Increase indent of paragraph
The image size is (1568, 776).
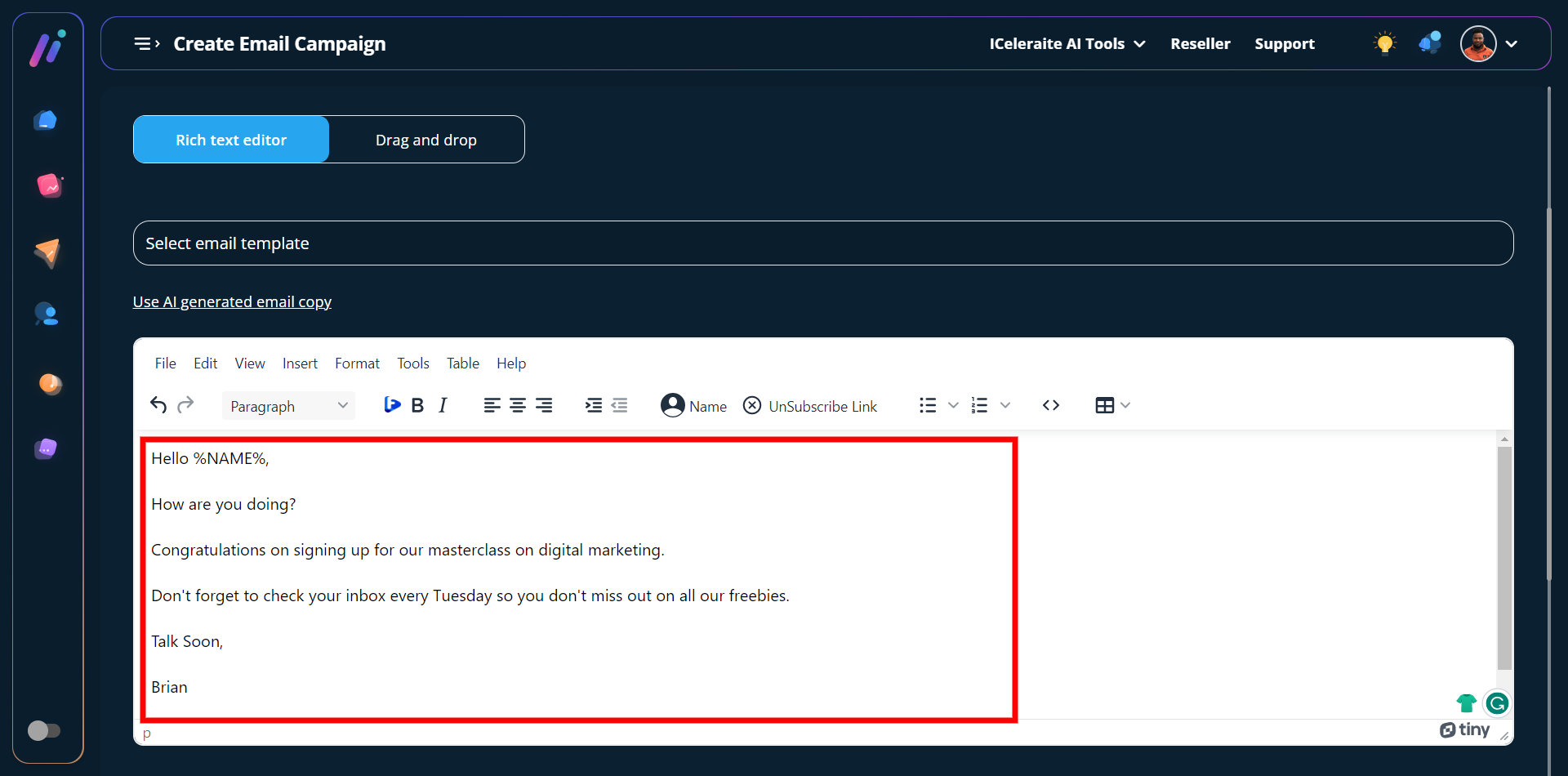[x=594, y=406]
